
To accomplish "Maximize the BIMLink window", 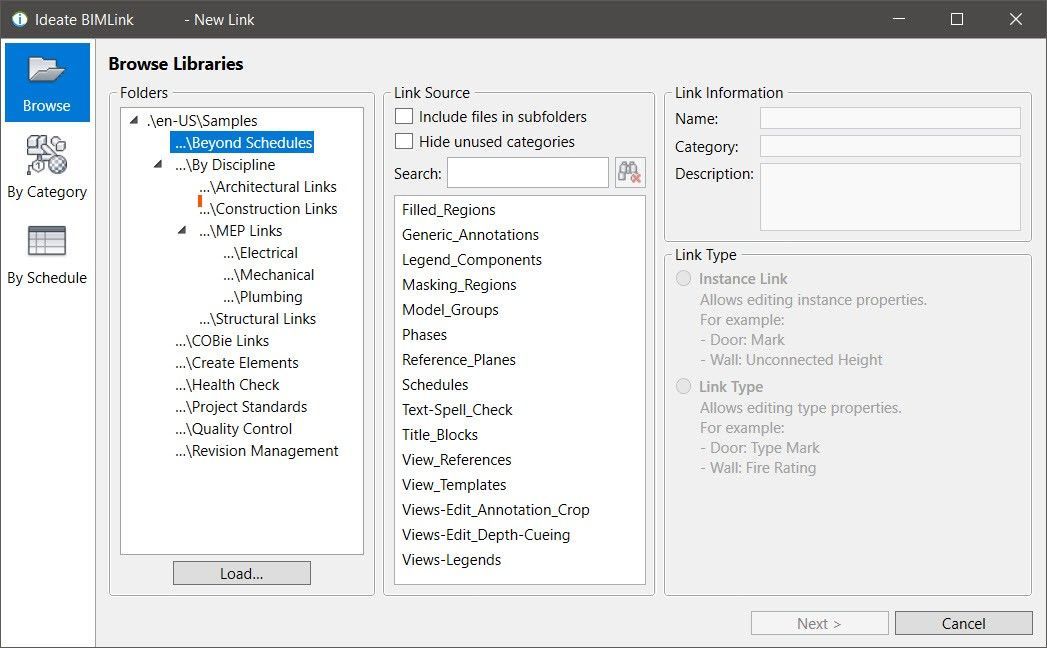I will [x=957, y=19].
